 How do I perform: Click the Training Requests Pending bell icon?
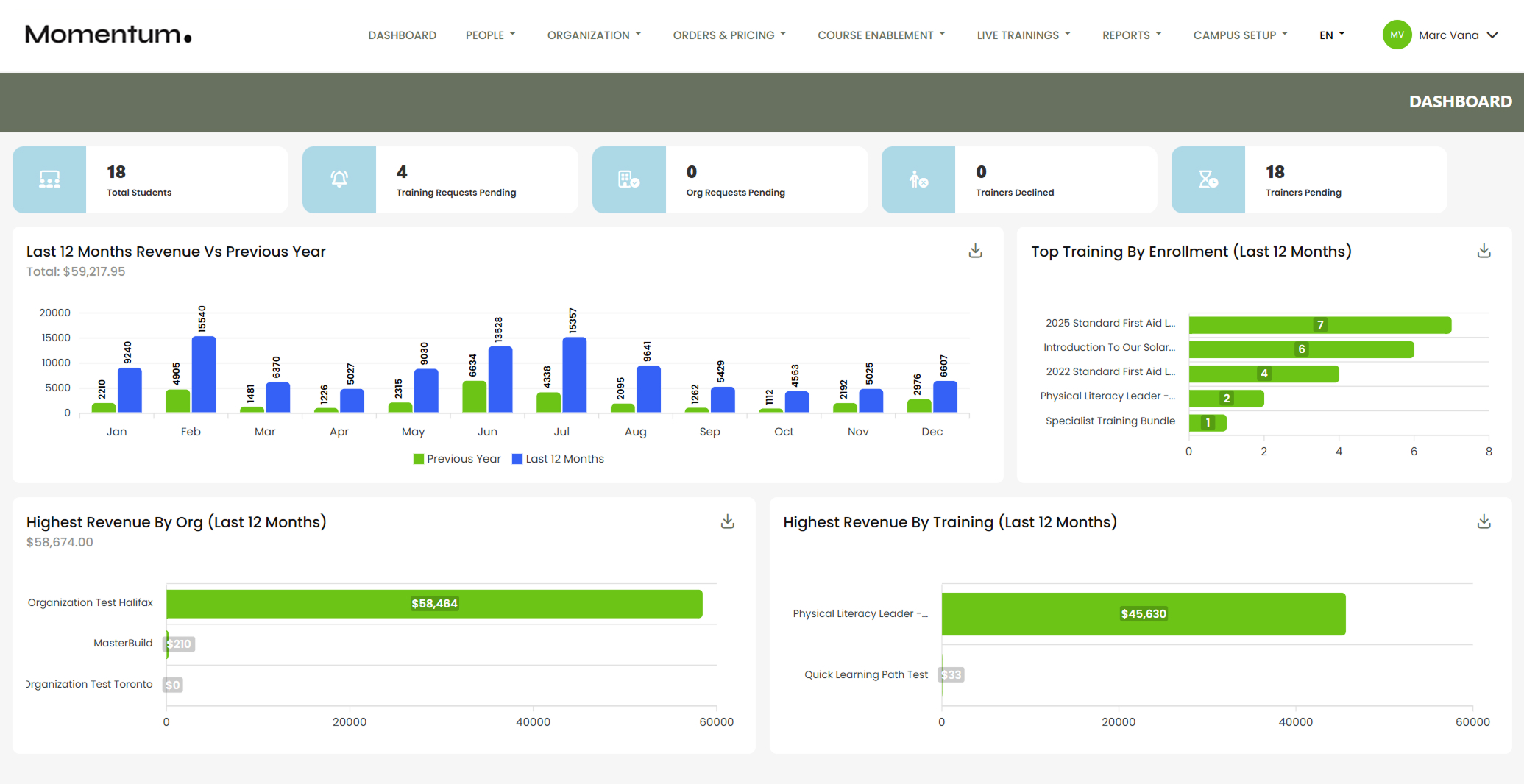339,179
